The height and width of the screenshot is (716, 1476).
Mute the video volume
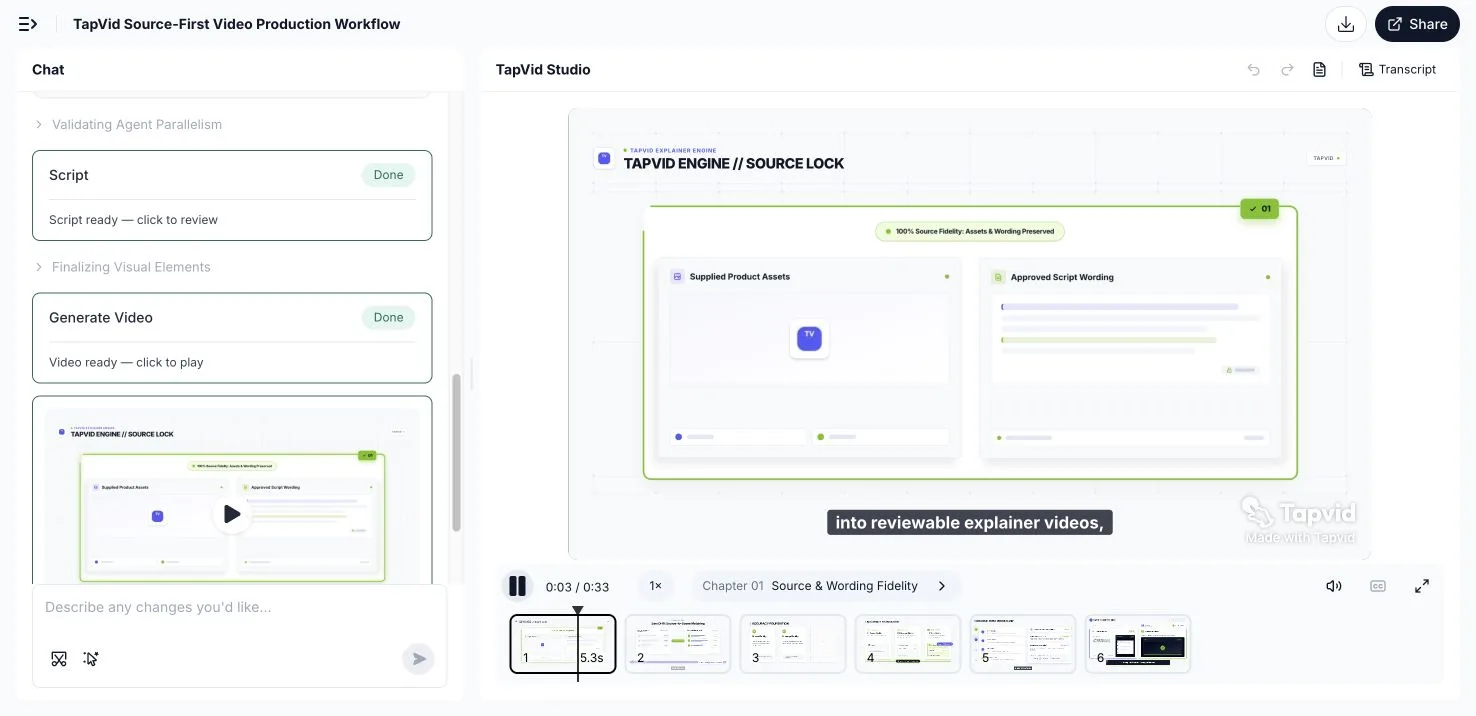coord(1333,586)
